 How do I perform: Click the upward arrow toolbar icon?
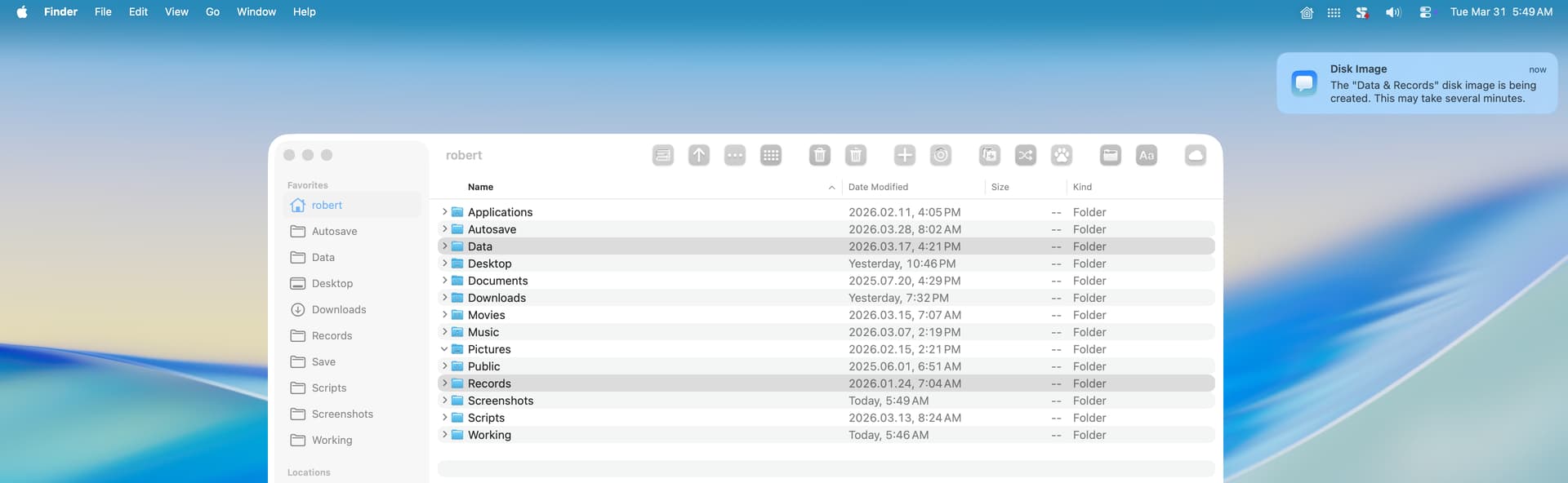coord(699,155)
